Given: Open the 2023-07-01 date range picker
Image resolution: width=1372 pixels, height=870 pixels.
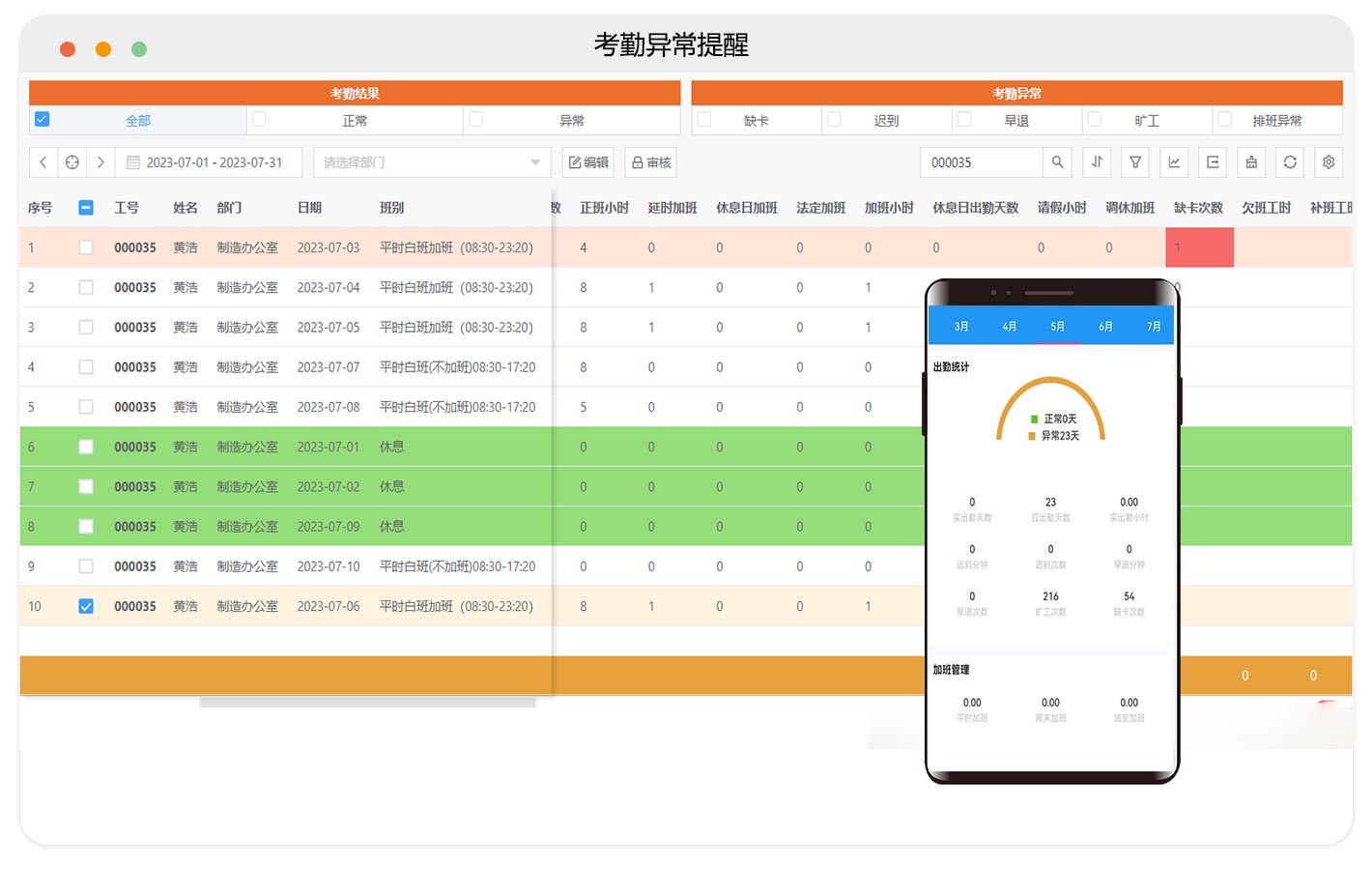Looking at the screenshot, I should 209,162.
